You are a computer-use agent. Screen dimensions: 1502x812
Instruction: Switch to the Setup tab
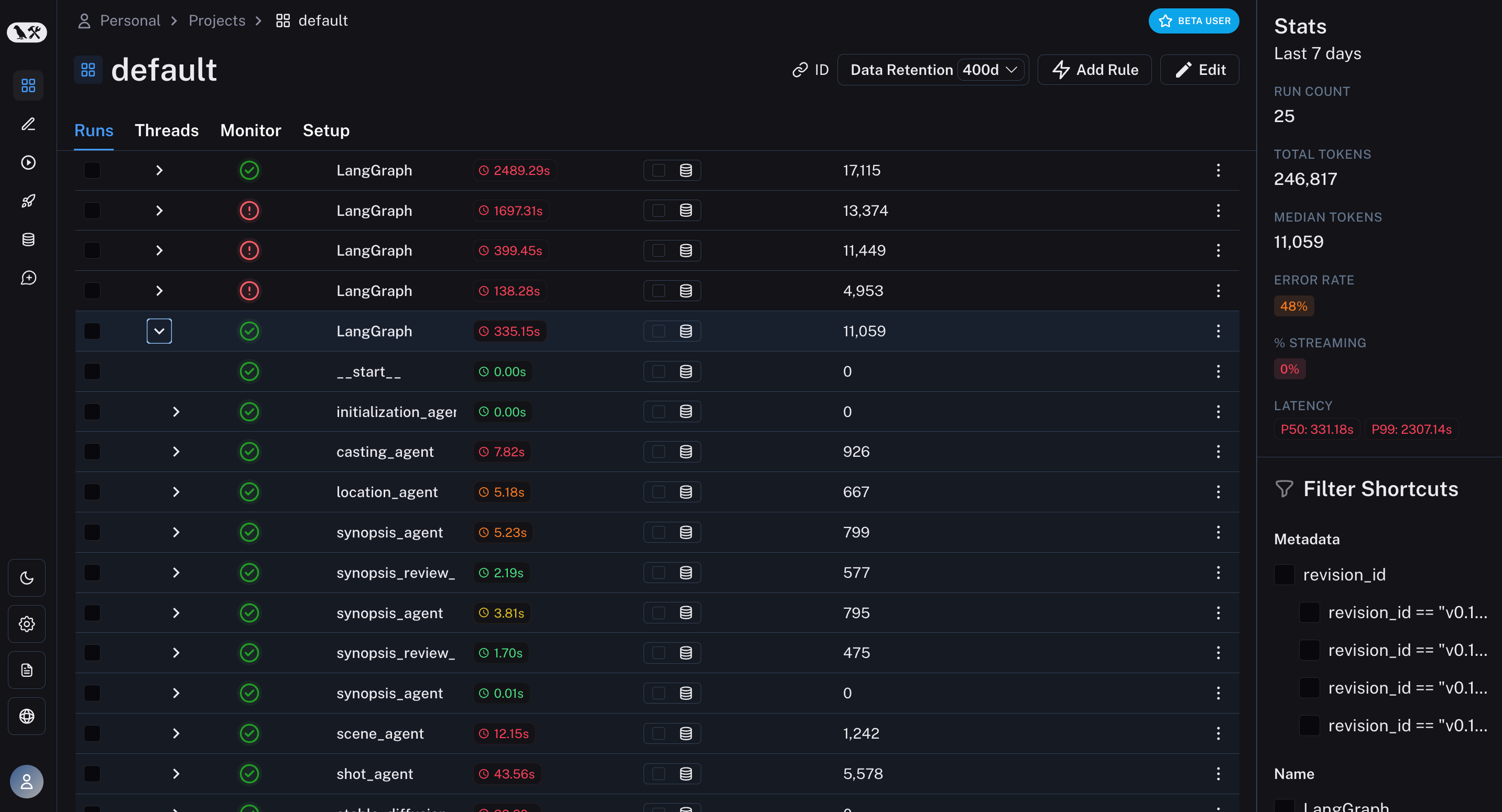pyautogui.click(x=326, y=130)
